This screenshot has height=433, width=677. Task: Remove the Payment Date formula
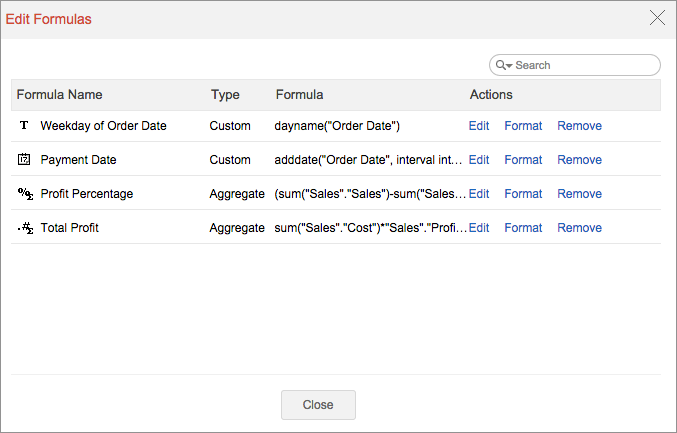tap(579, 160)
